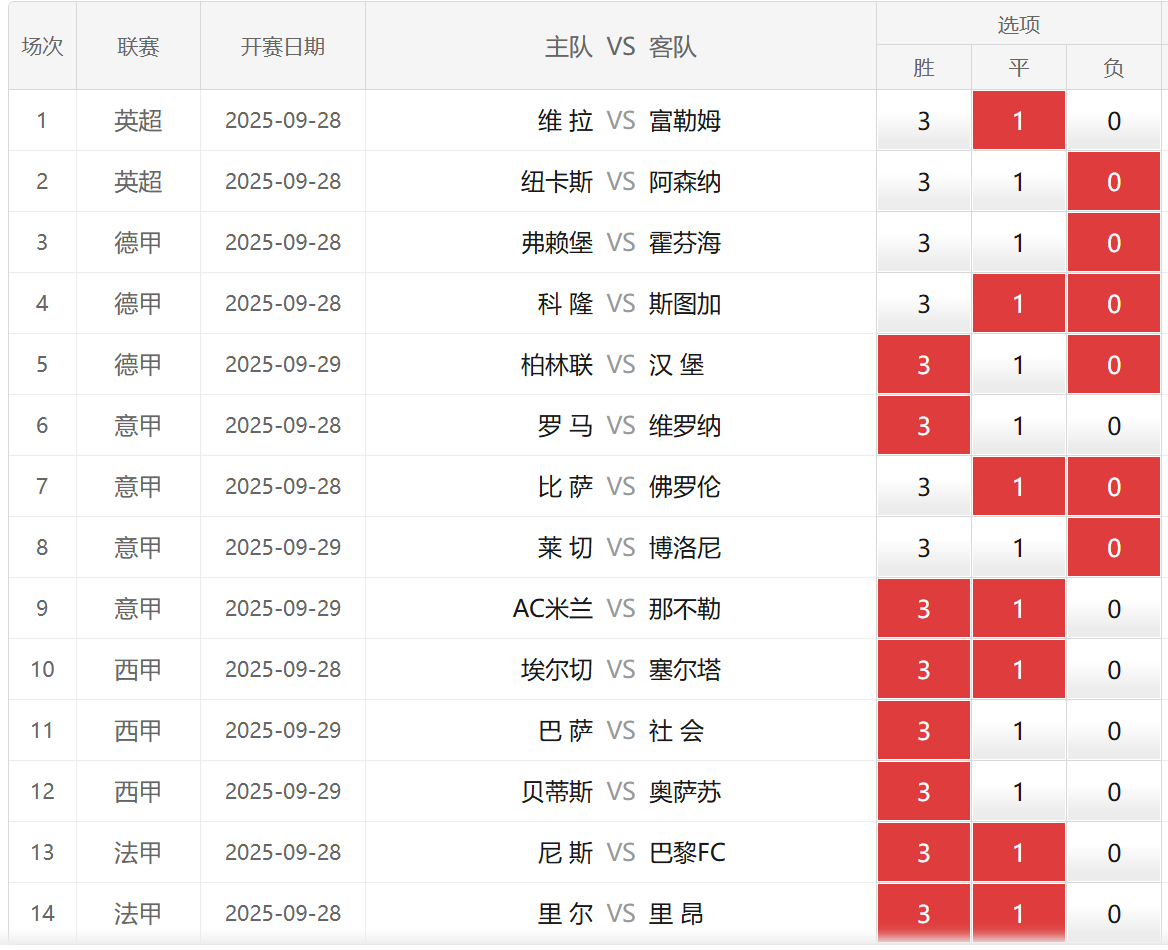Choose home win 3 for 科隆 vs 斯图加
Viewport: 1168px width, 950px height.
click(923, 304)
